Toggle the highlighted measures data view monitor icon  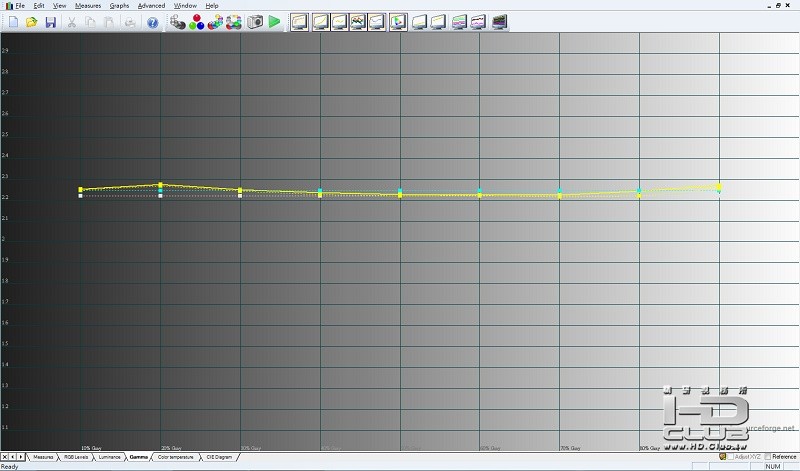299,22
